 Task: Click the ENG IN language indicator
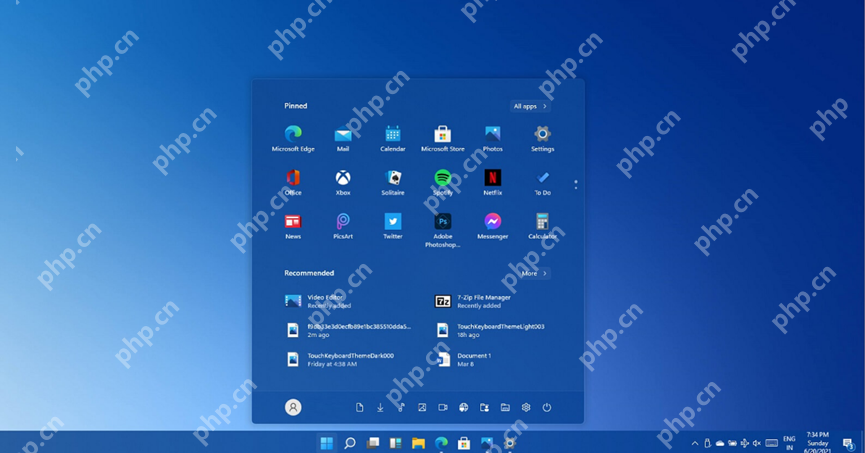pos(789,443)
